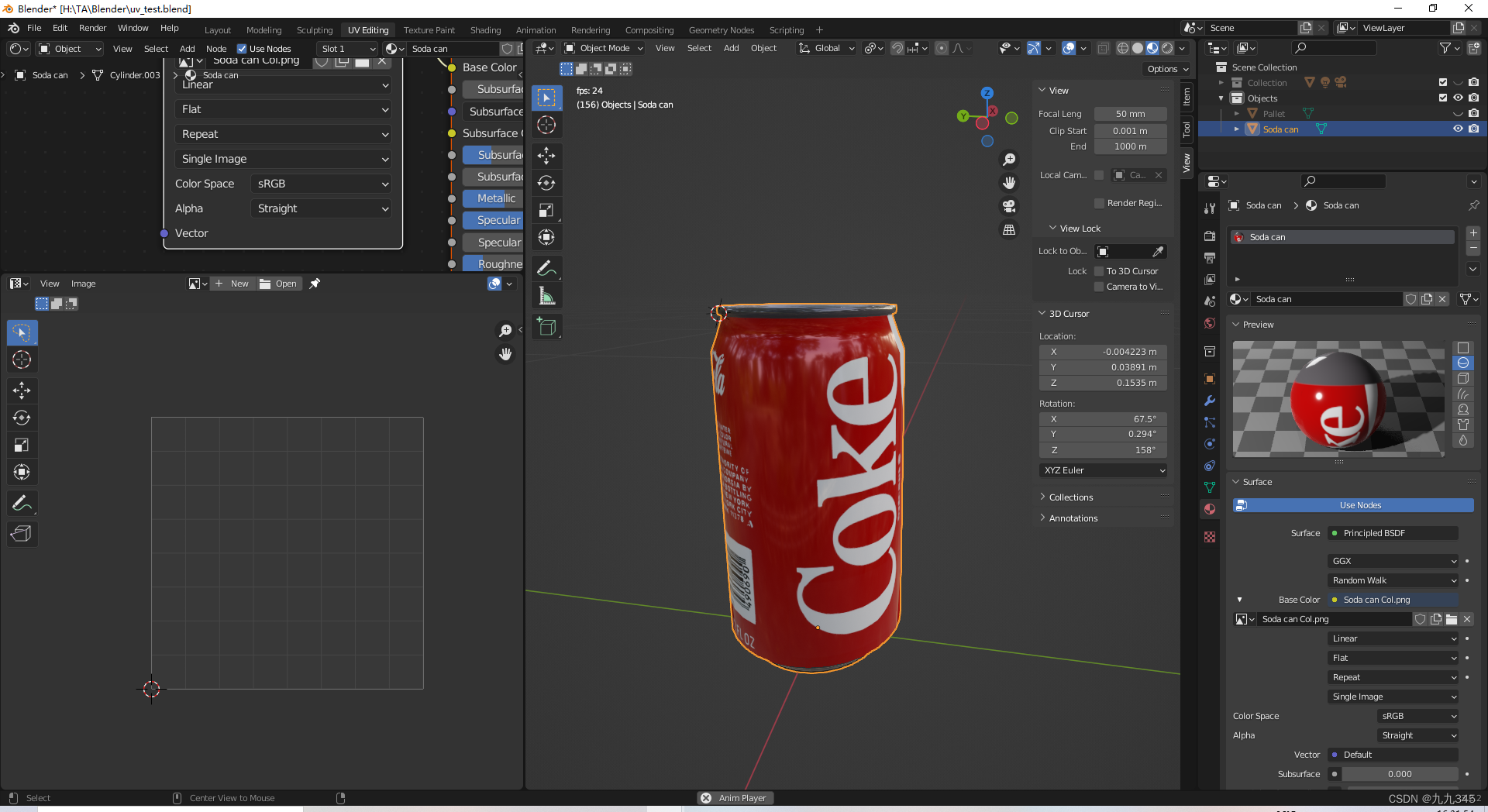The width and height of the screenshot is (1488, 812).
Task: Click the Use Nodes button in Surface panel
Action: tap(1353, 505)
